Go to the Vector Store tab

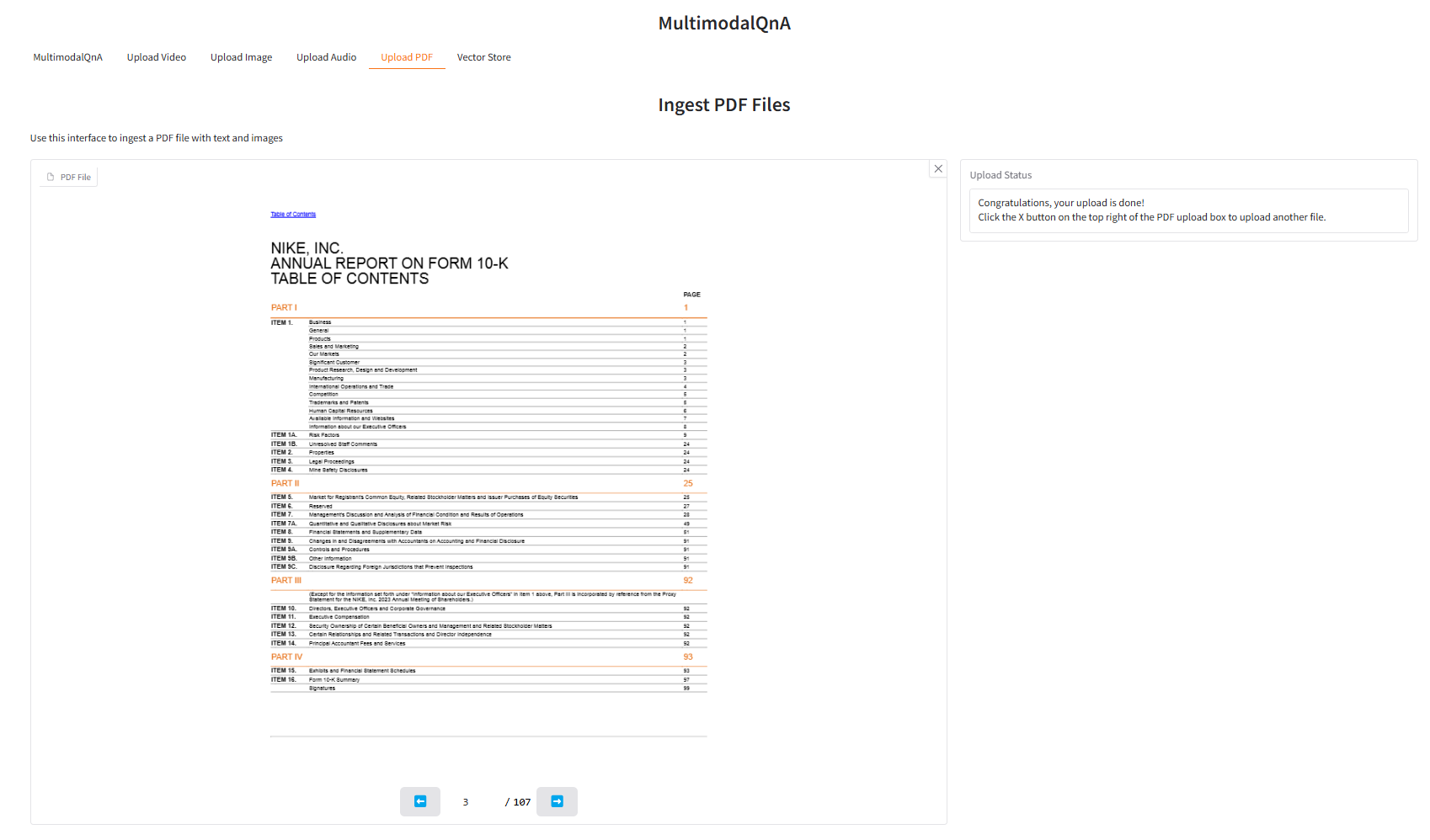483,56
